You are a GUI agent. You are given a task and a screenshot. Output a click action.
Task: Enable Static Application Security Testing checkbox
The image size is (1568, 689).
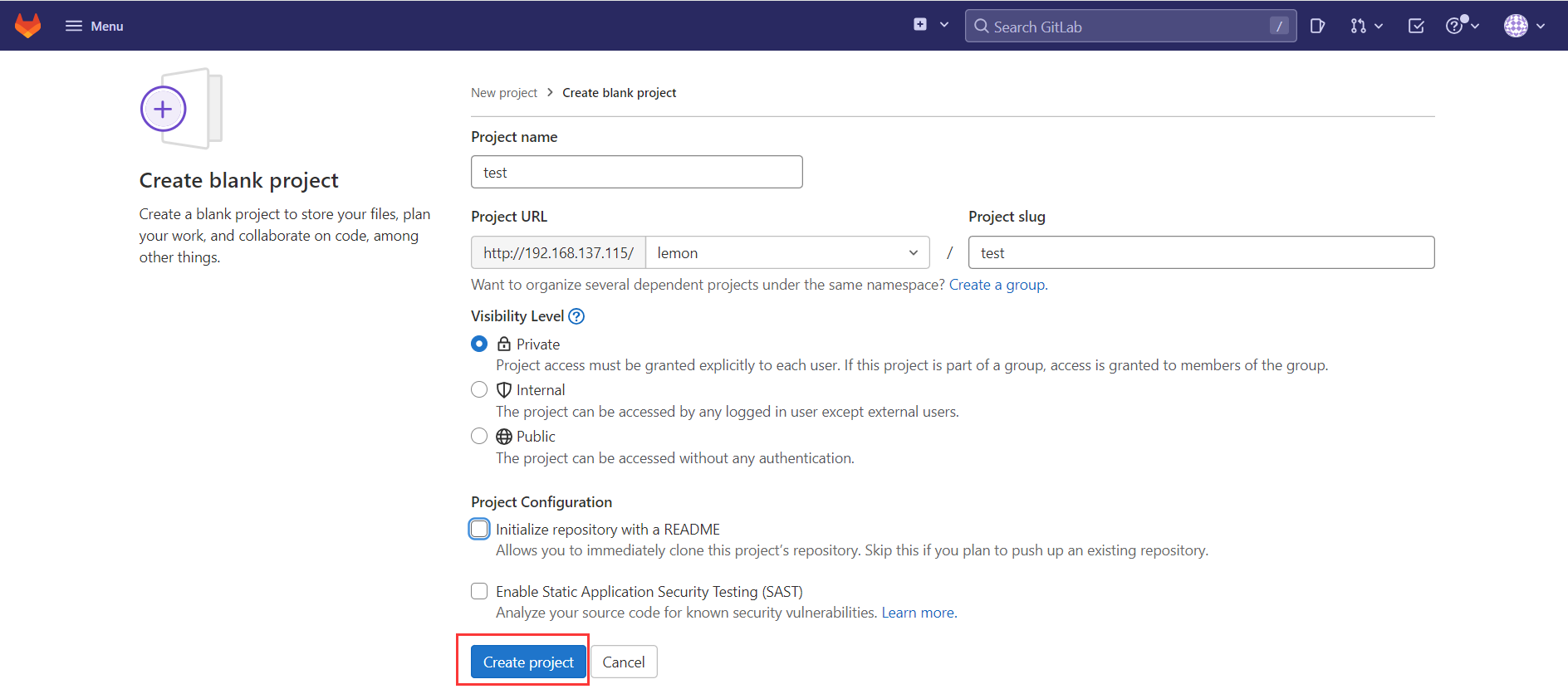(x=479, y=591)
